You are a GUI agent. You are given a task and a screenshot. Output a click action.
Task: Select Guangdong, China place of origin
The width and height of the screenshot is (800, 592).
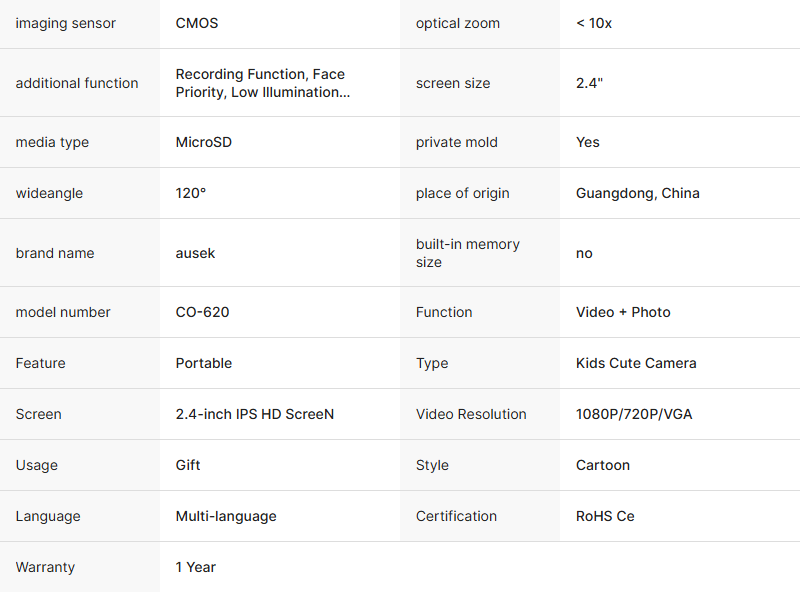pos(638,193)
